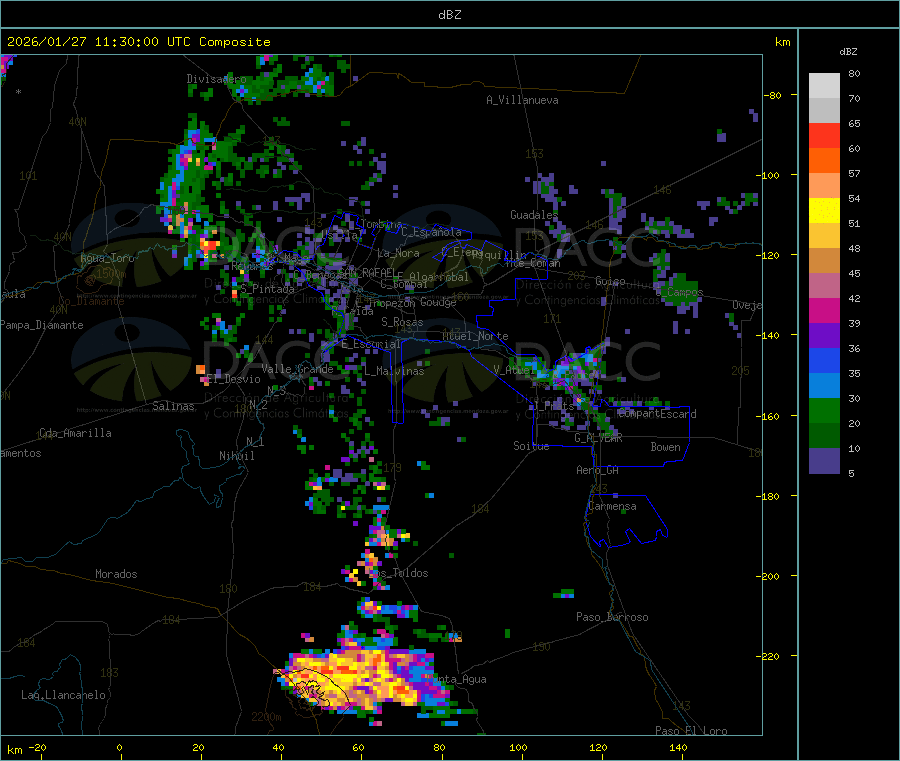
Task: Click the dBZ title at the top
Action: pos(449,15)
